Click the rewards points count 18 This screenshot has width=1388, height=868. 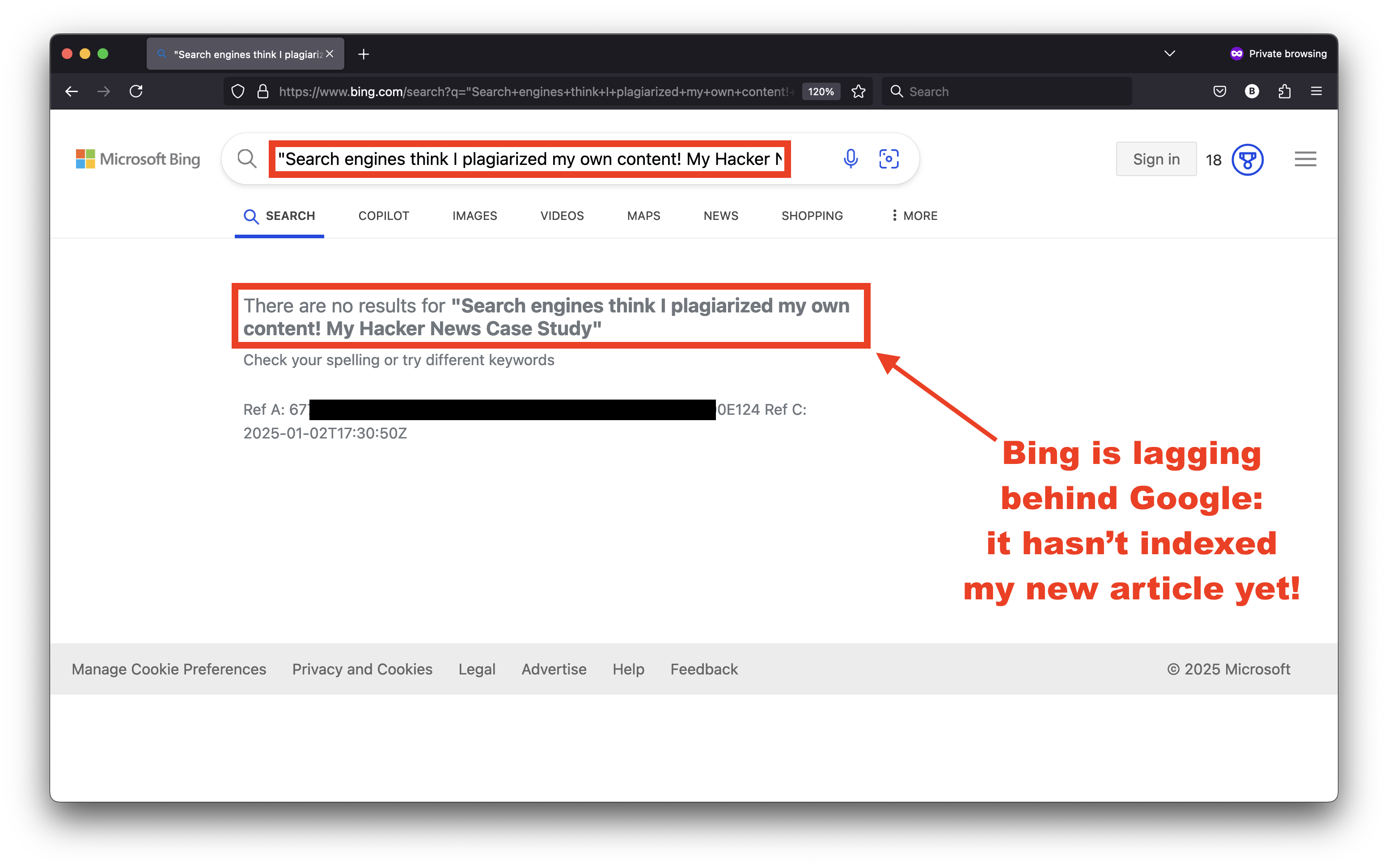click(1214, 160)
